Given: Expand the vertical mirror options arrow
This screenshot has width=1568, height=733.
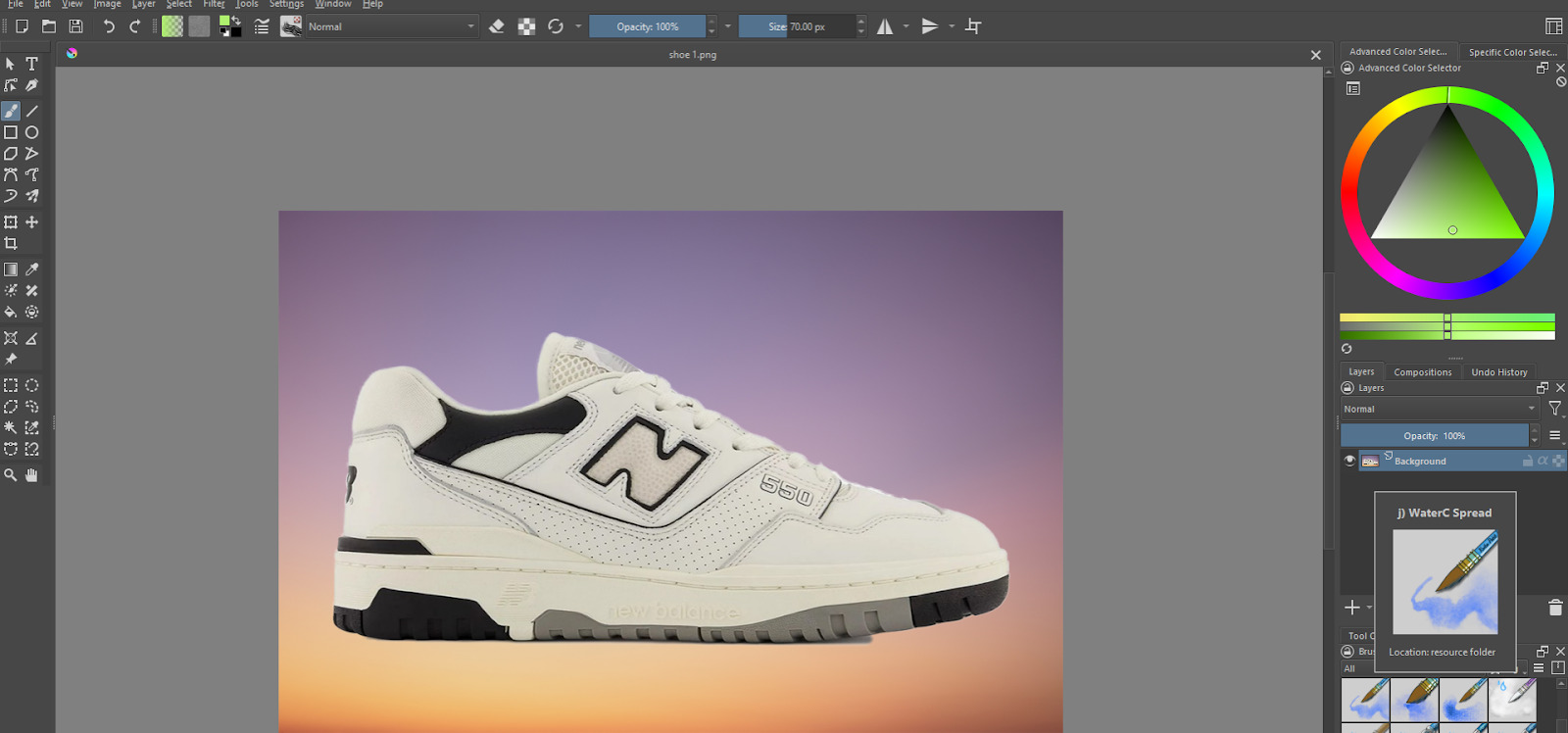Looking at the screenshot, I should coord(952,26).
